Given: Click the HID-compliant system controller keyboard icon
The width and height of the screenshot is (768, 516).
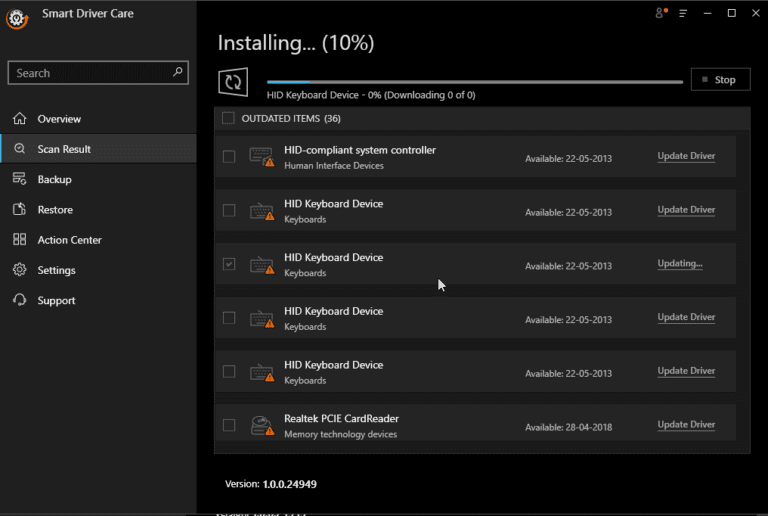Looking at the screenshot, I should [261, 157].
